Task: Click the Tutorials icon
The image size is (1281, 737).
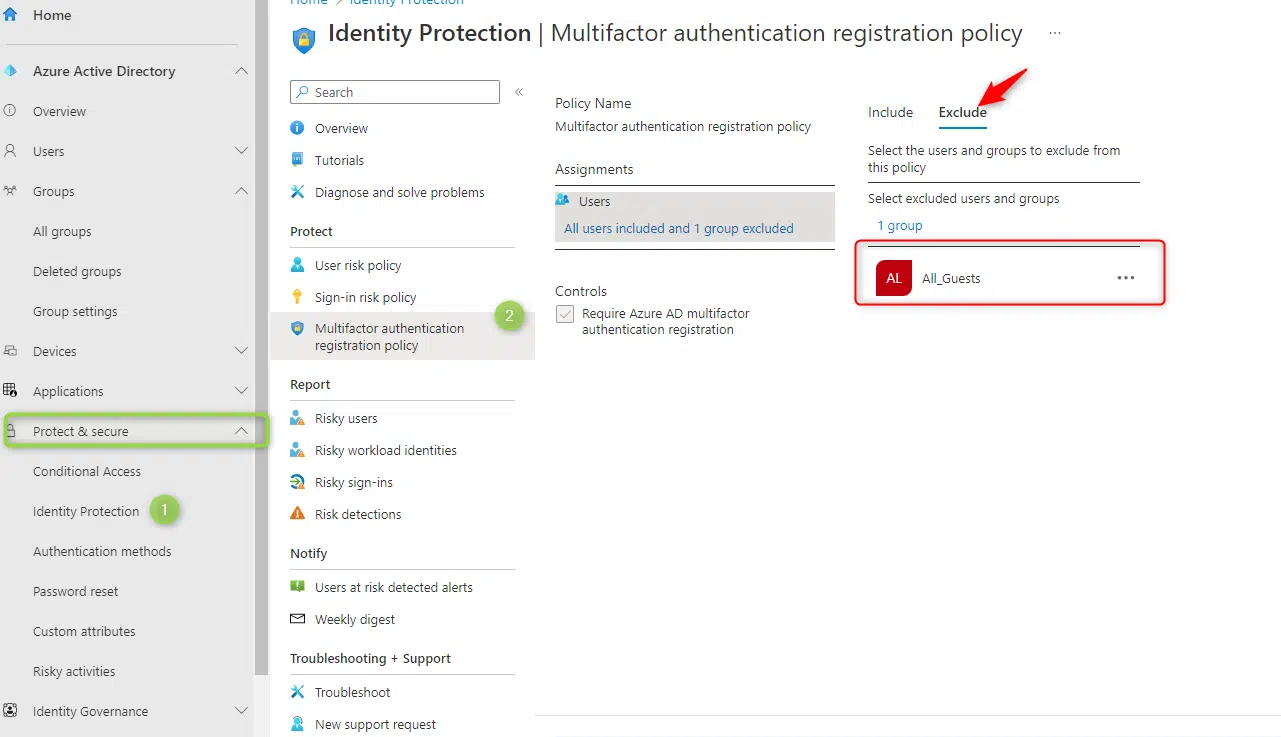Action: [297, 160]
